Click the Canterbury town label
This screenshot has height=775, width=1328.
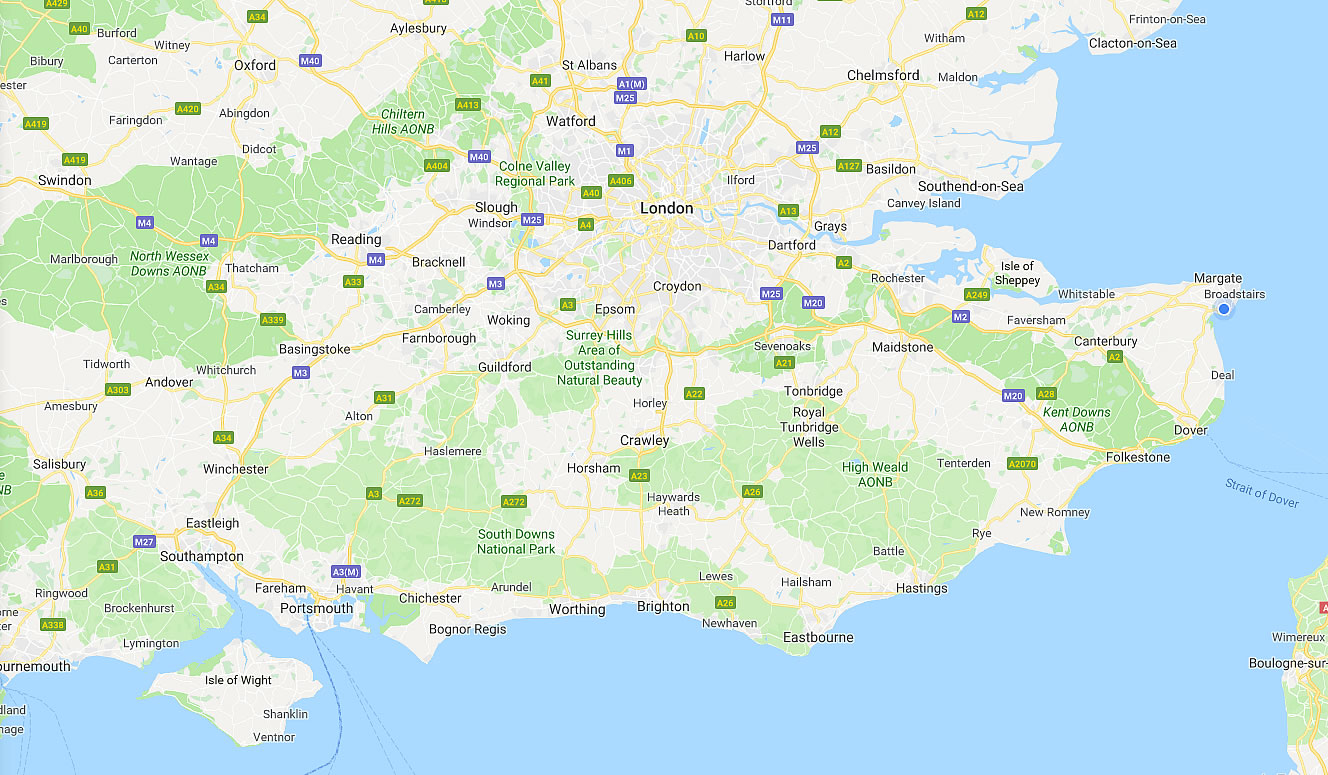coord(1107,341)
